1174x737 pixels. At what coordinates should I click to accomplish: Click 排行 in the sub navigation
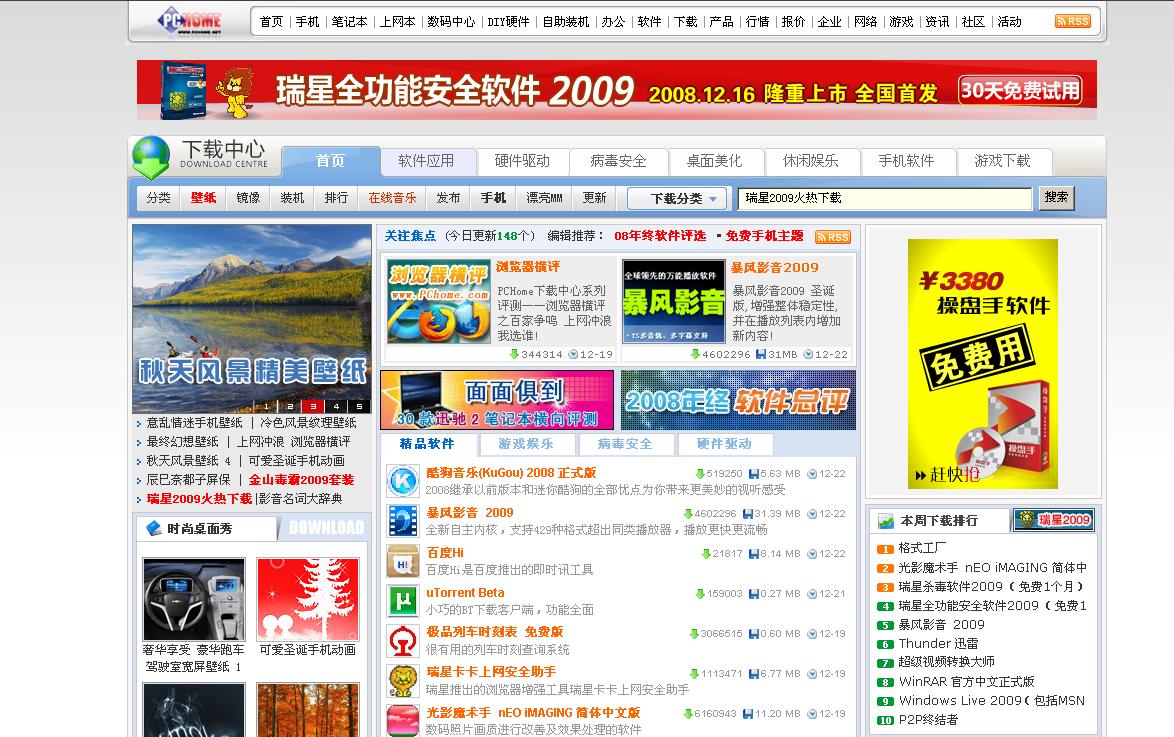336,198
